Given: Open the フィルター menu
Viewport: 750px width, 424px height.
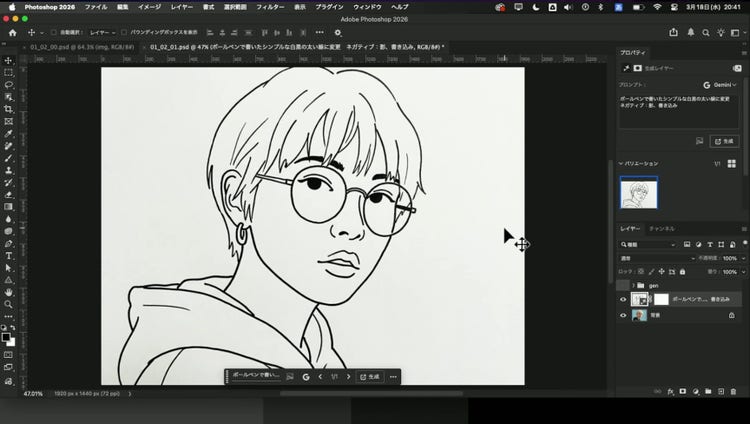Looking at the screenshot, I should click(x=270, y=6).
